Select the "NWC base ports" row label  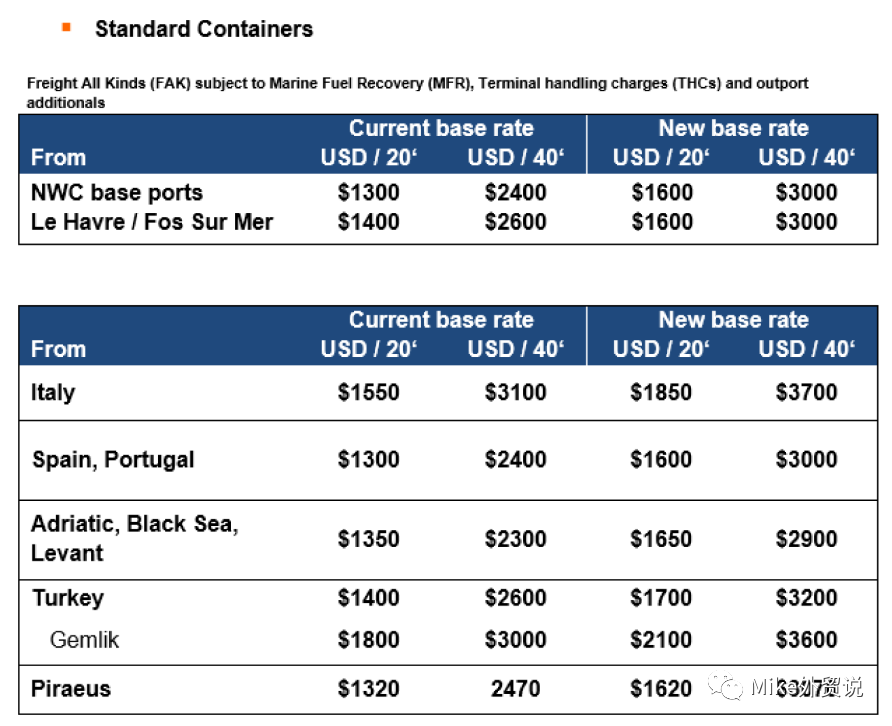117,192
